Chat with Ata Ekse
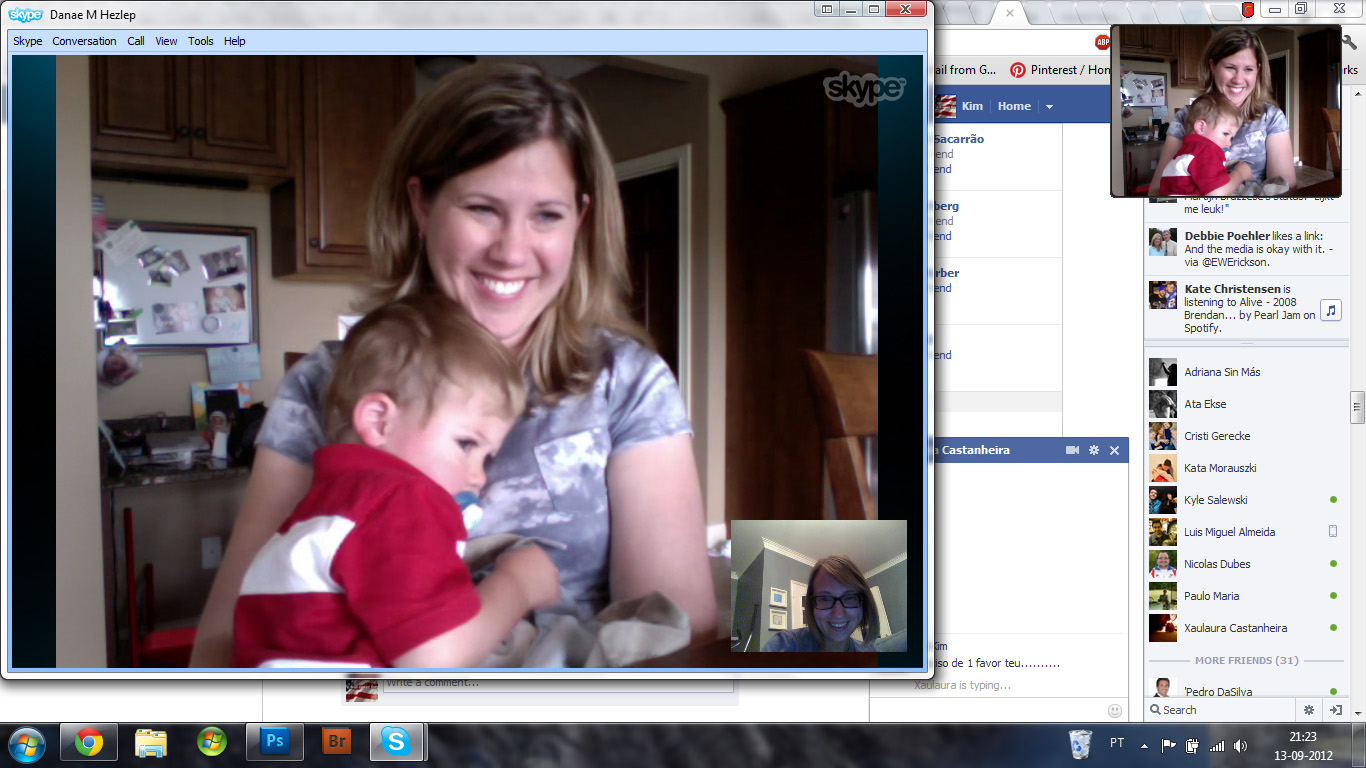Image resolution: width=1366 pixels, height=768 pixels. [1245, 404]
